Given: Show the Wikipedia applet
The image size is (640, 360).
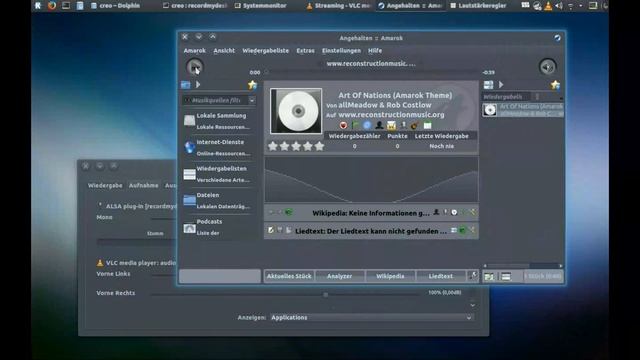Looking at the screenshot, I should pos(390,276).
